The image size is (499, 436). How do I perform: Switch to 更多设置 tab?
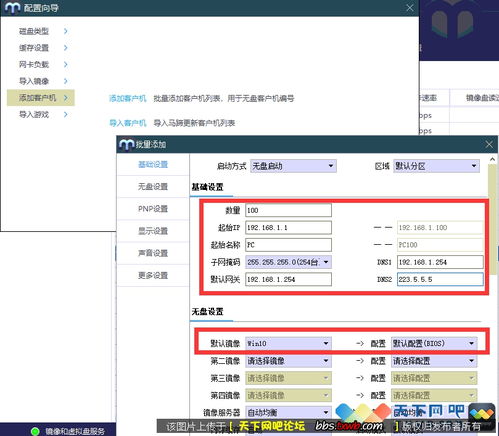[x=153, y=276]
